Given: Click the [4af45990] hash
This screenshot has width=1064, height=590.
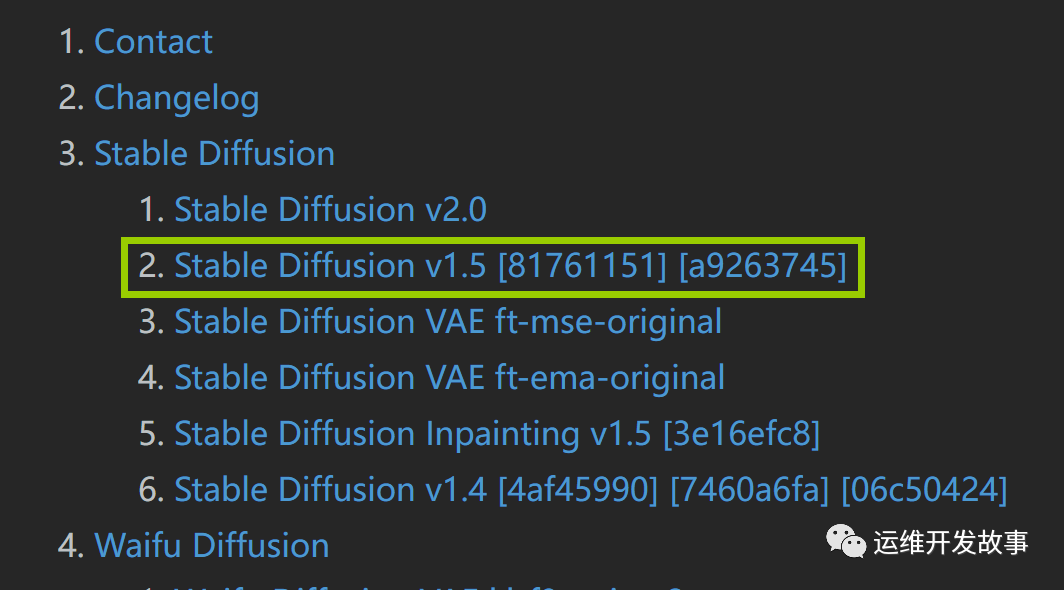Looking at the screenshot, I should [578, 490].
